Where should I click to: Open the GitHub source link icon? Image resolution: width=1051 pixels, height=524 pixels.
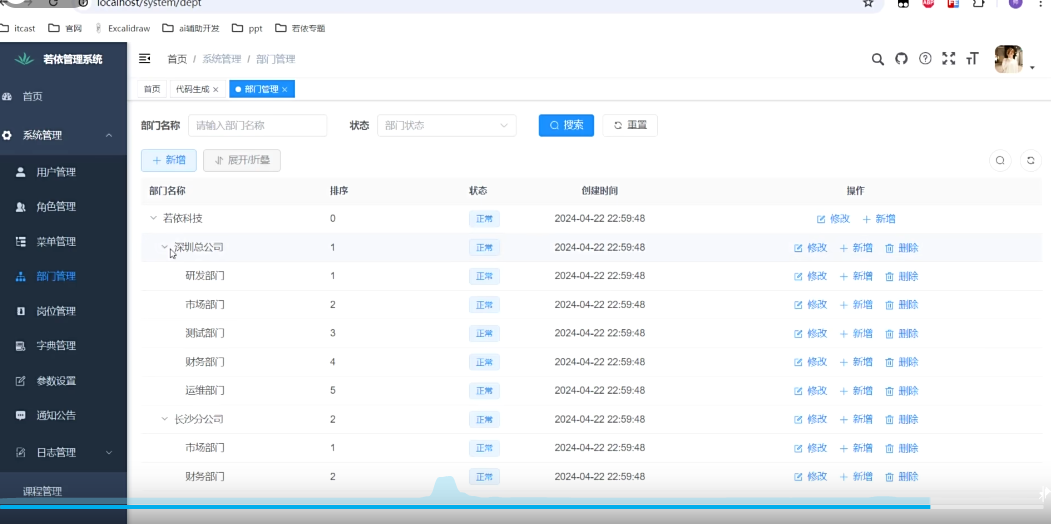coord(902,59)
